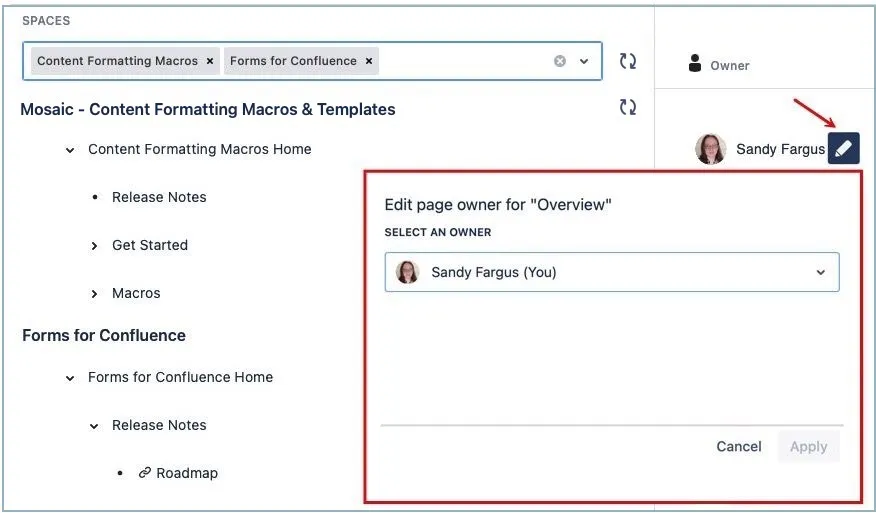Click the SPACES field label
The image size is (876, 513).
click(x=46, y=21)
